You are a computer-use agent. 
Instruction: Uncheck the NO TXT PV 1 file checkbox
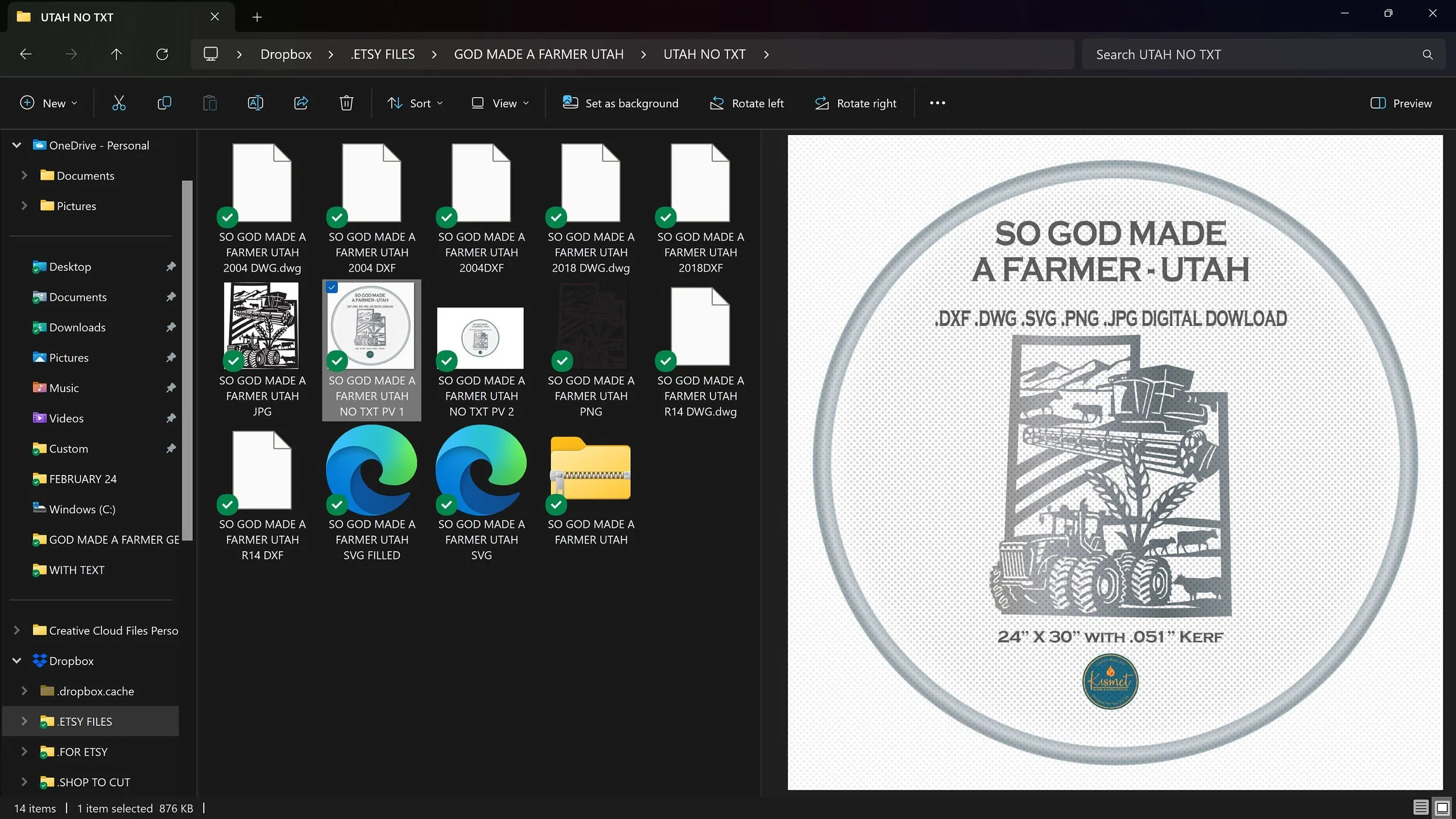point(332,287)
